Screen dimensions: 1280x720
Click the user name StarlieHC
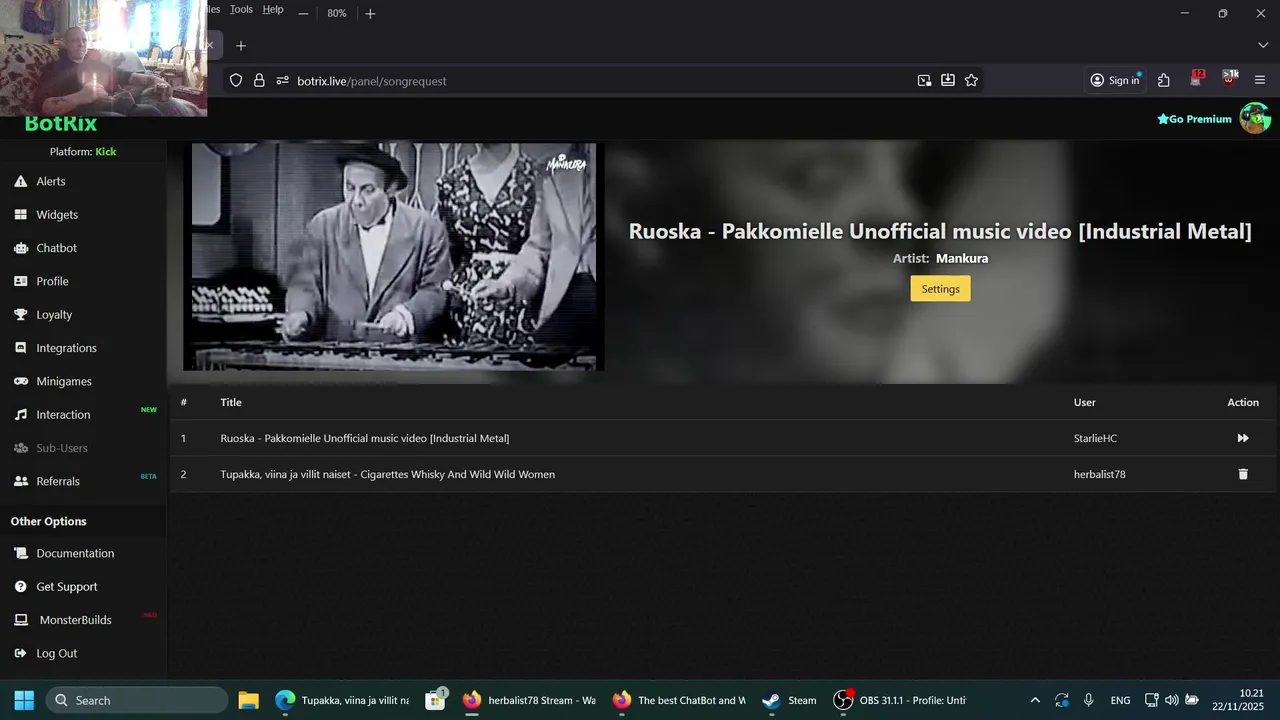pos(1095,438)
